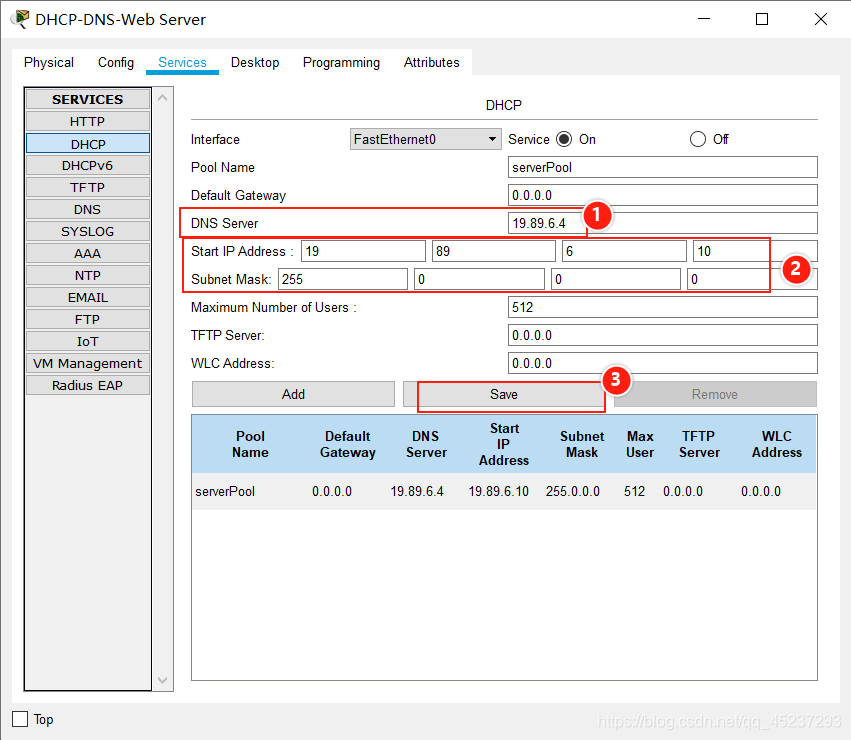This screenshot has width=851, height=740.
Task: Open the AAA service
Action: pos(88,254)
